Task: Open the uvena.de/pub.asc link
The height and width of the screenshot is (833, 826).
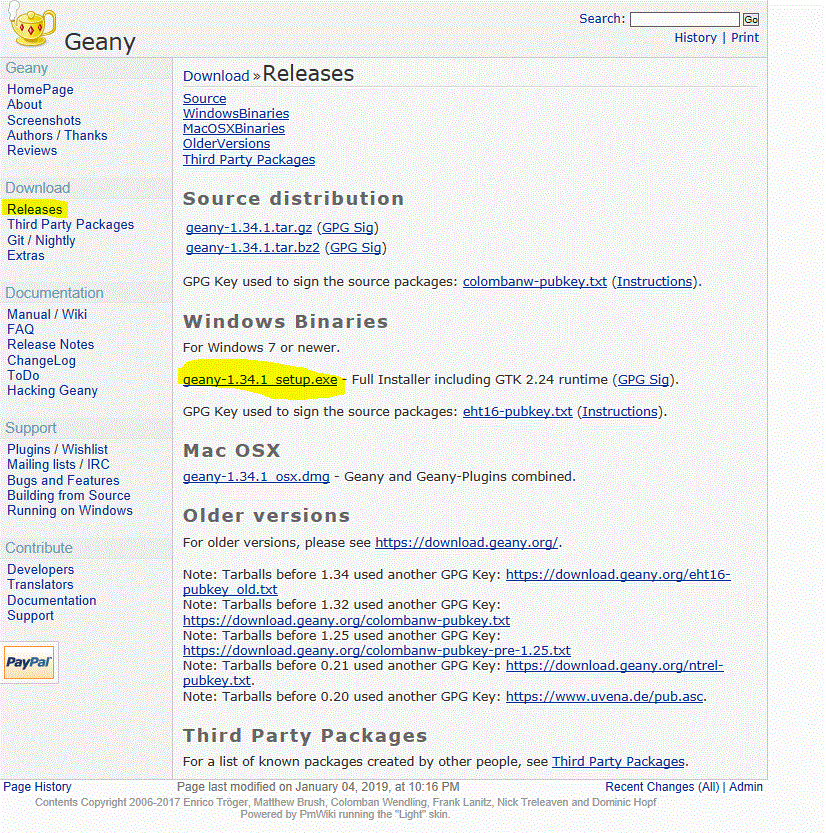Action: [604, 696]
